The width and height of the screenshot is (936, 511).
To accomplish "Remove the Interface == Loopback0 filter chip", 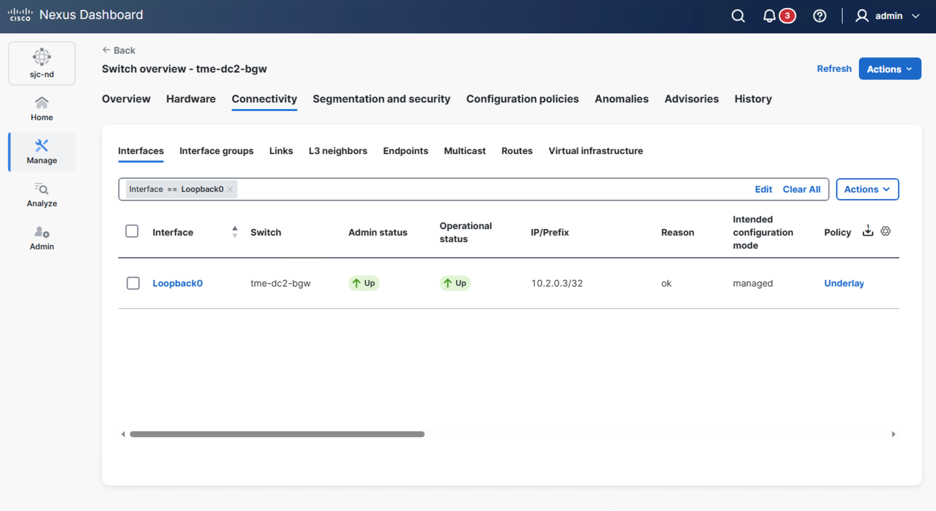I will click(x=230, y=189).
